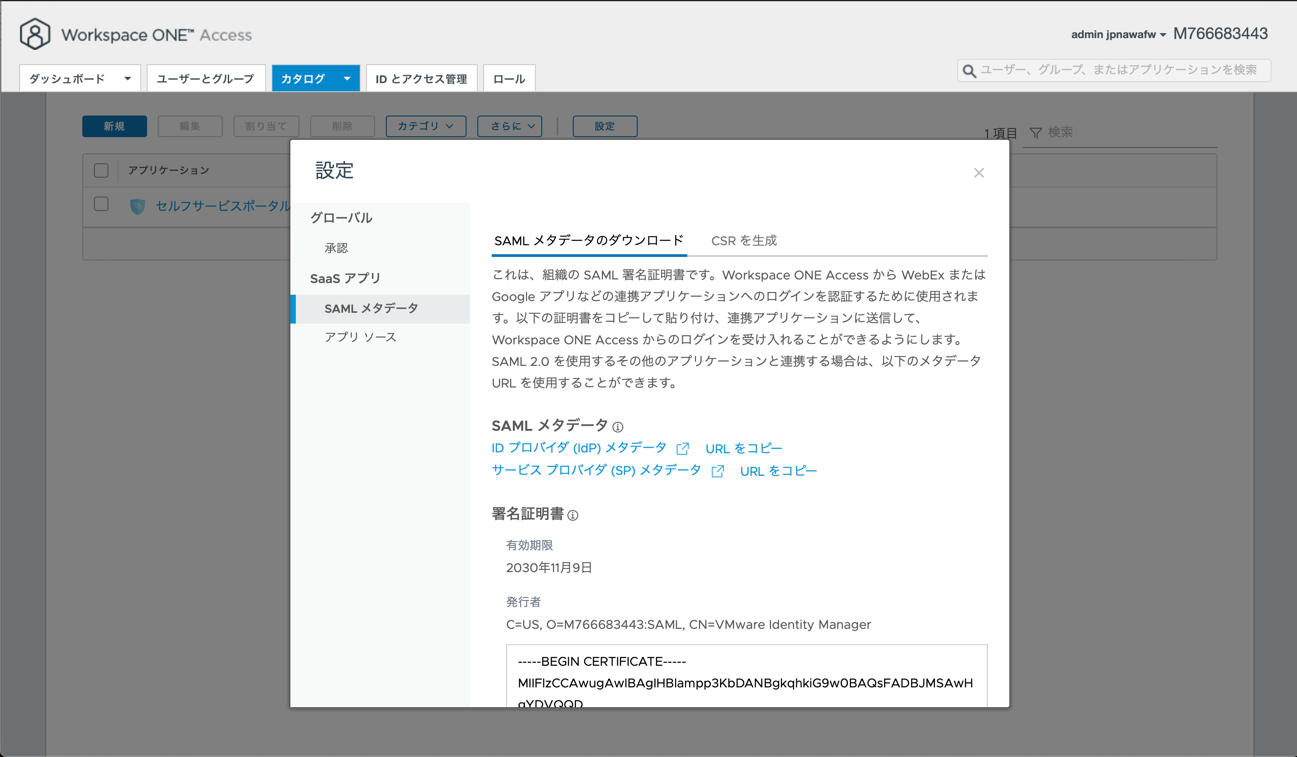Click the SaaS アプリ sidebar heading
1297x757 pixels.
(x=345, y=278)
